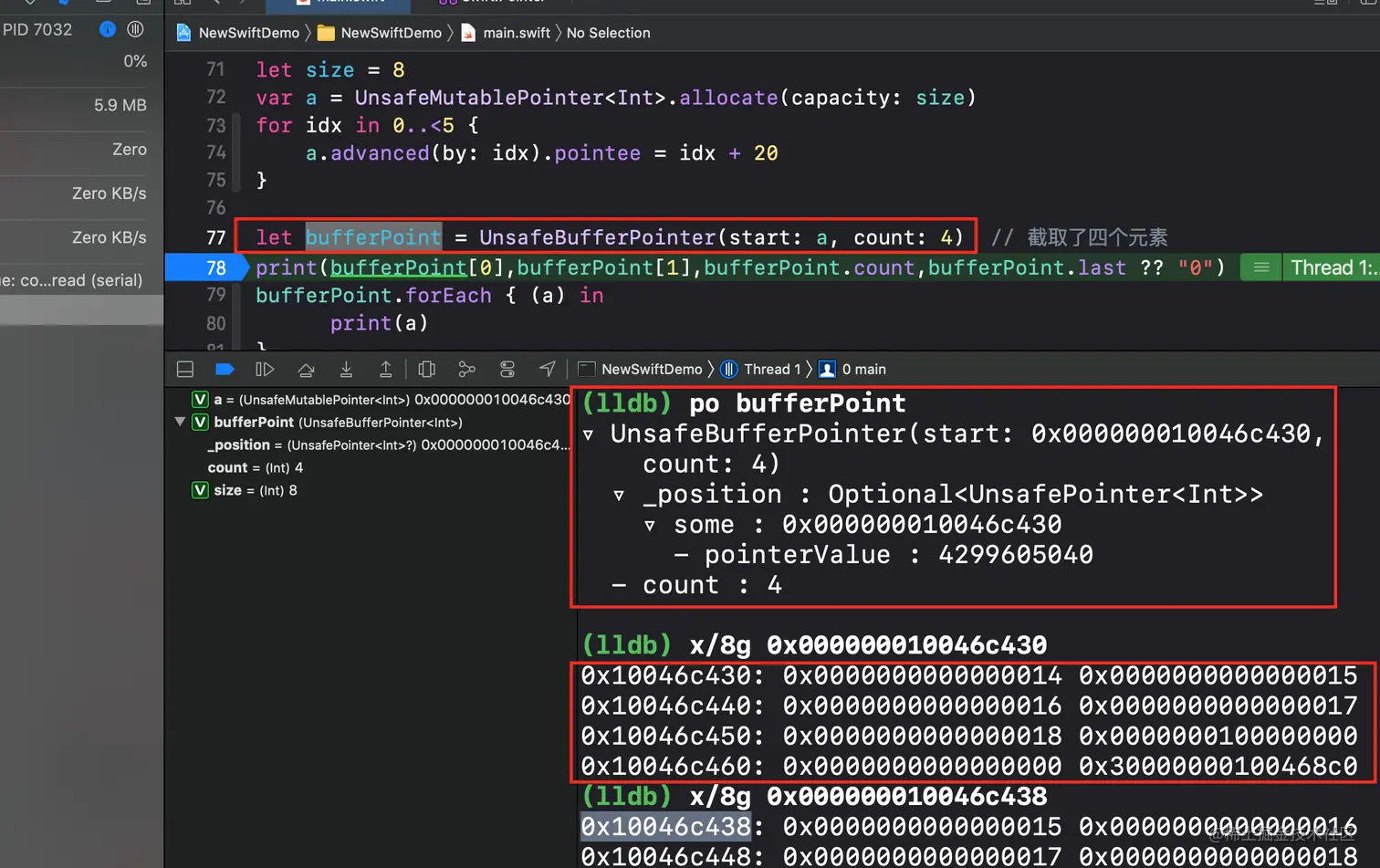Toggle the blue breakpoints activation button
The image size is (1380, 868).
click(x=225, y=370)
